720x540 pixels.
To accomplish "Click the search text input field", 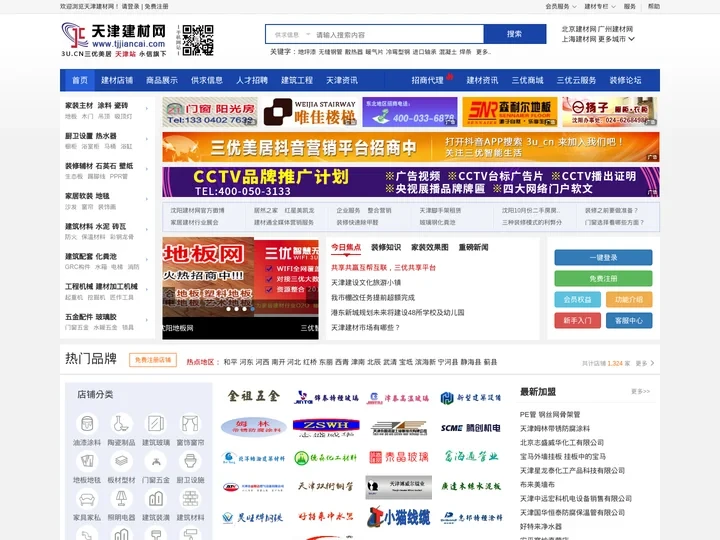I will tap(399, 34).
